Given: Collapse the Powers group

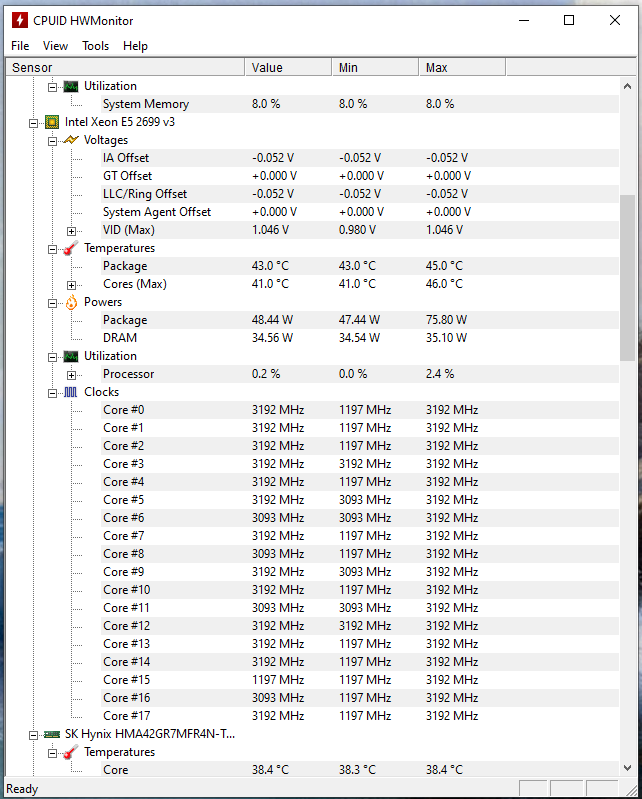Looking at the screenshot, I should pyautogui.click(x=52, y=303).
